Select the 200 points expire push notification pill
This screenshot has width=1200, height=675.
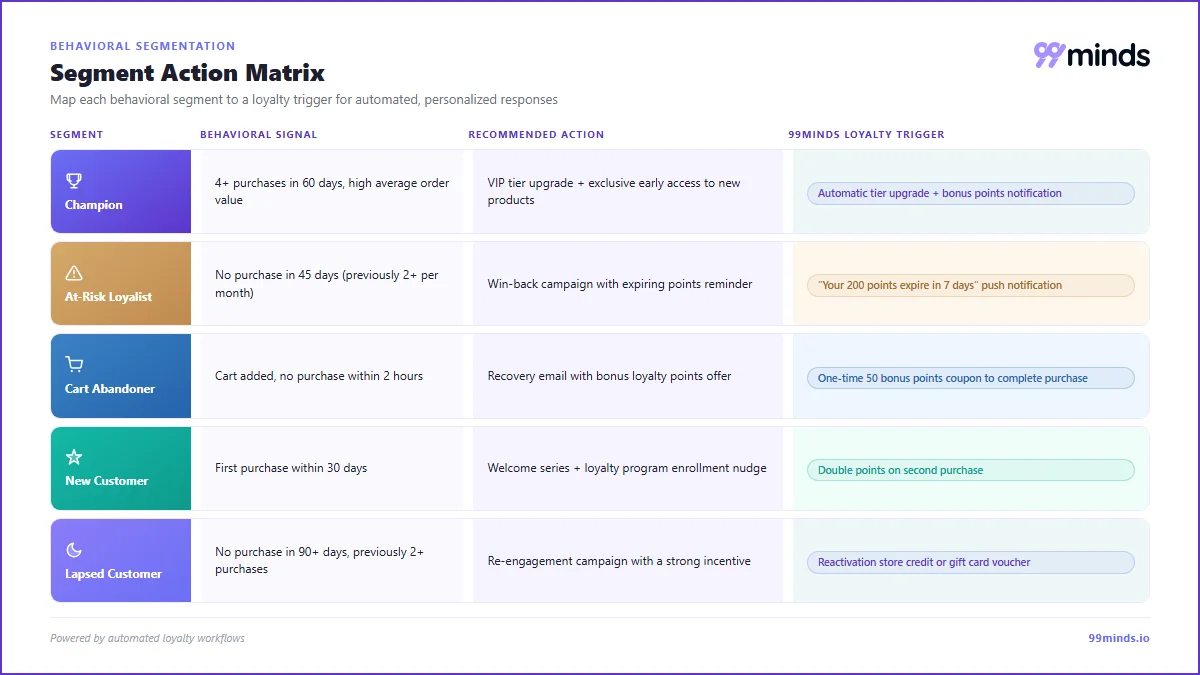tap(971, 285)
